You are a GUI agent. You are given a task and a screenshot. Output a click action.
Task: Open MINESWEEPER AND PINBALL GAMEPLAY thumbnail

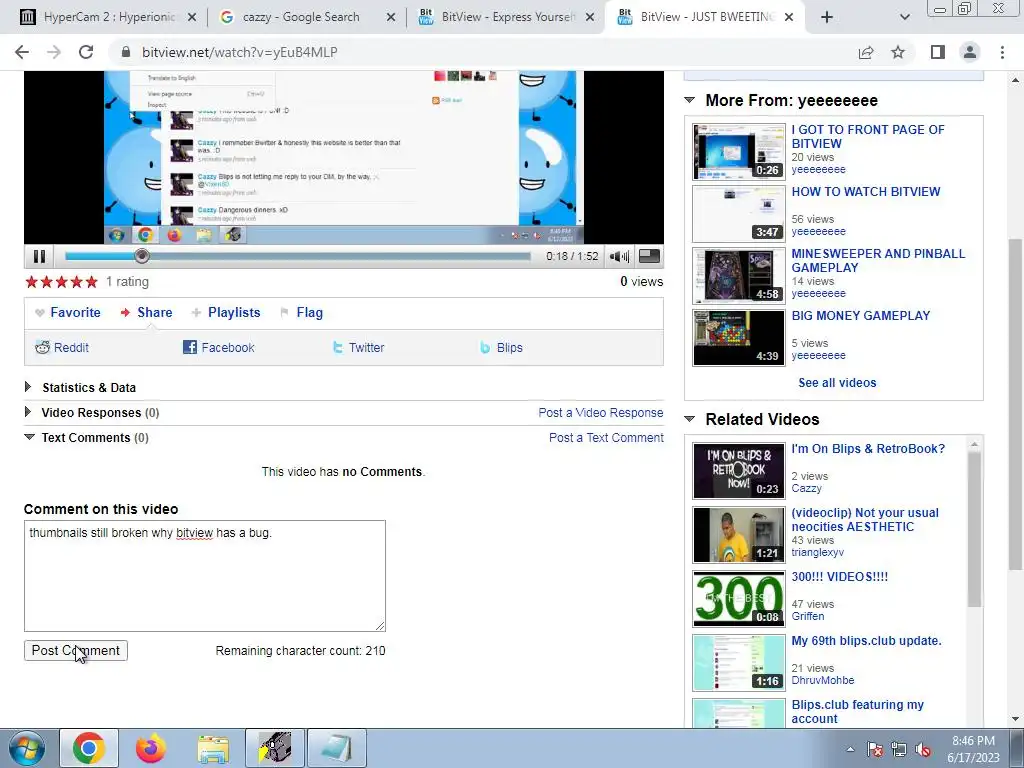739,276
